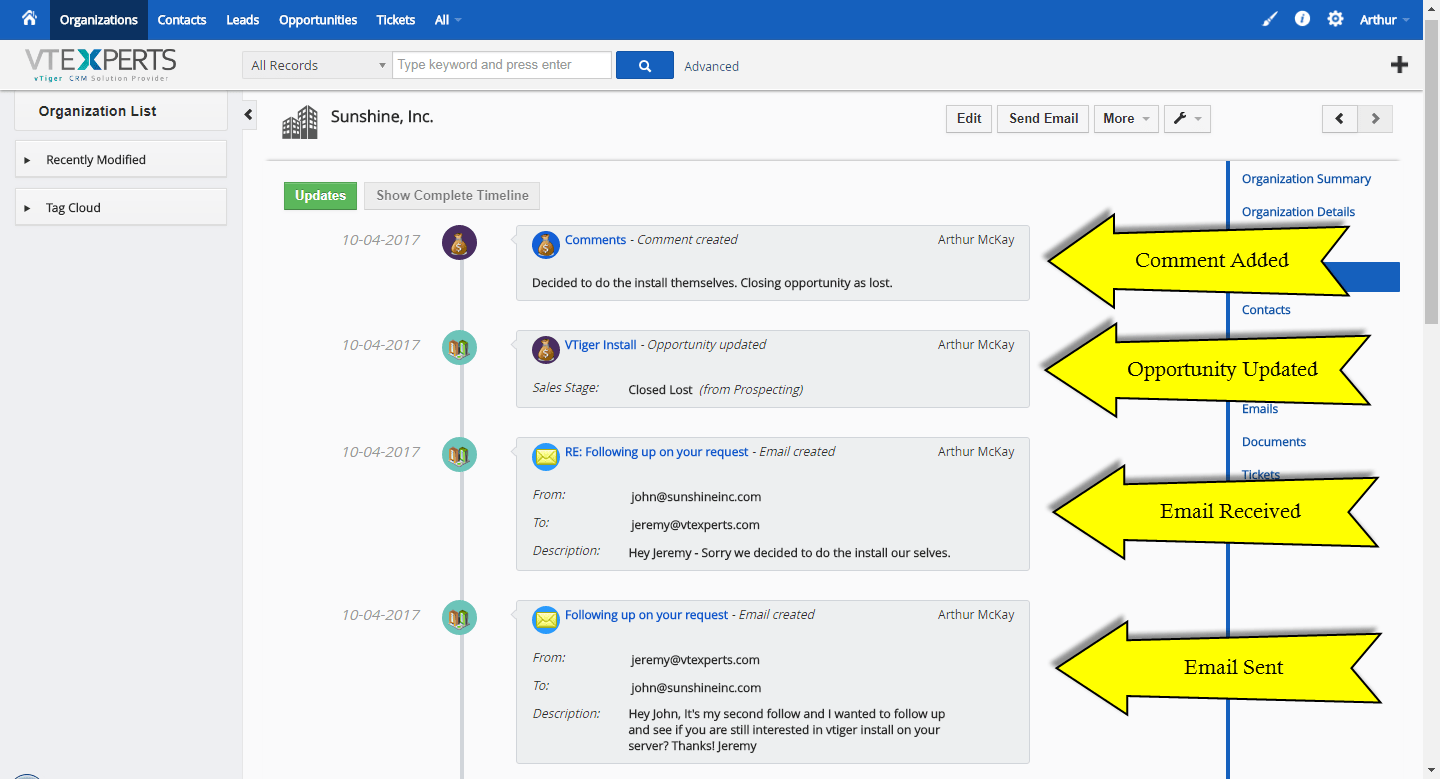This screenshot has height=779, width=1440.
Task: Click the envelope icon on RE: Following up email
Action: click(545, 456)
